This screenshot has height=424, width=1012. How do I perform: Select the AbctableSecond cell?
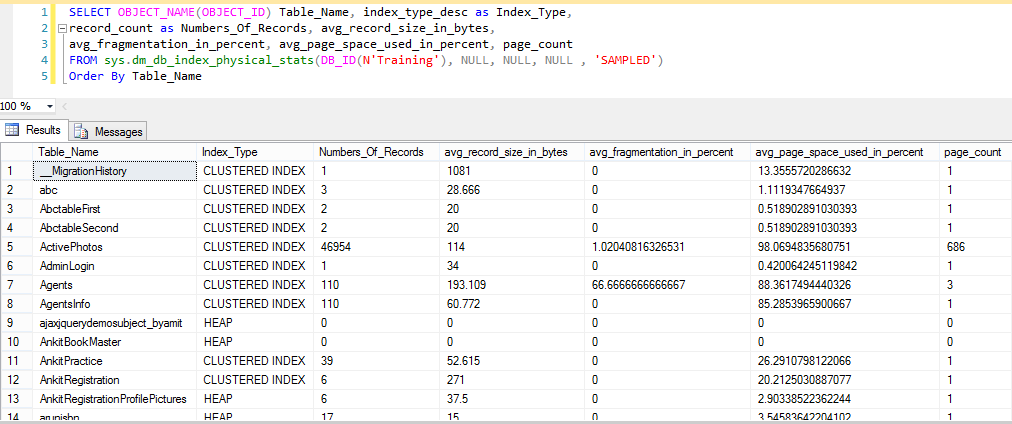pyautogui.click(x=114, y=228)
